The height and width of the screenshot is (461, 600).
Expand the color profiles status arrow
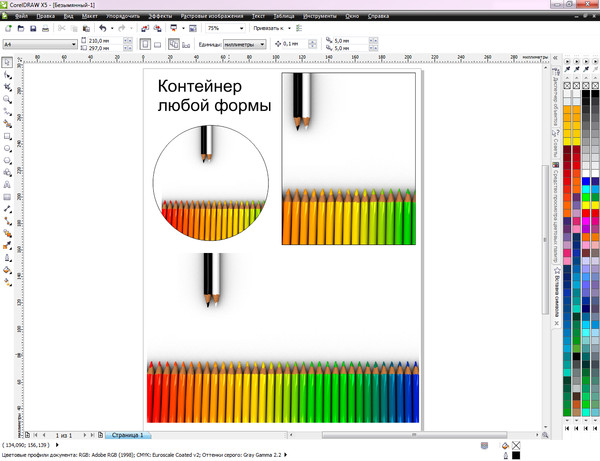pos(285,455)
